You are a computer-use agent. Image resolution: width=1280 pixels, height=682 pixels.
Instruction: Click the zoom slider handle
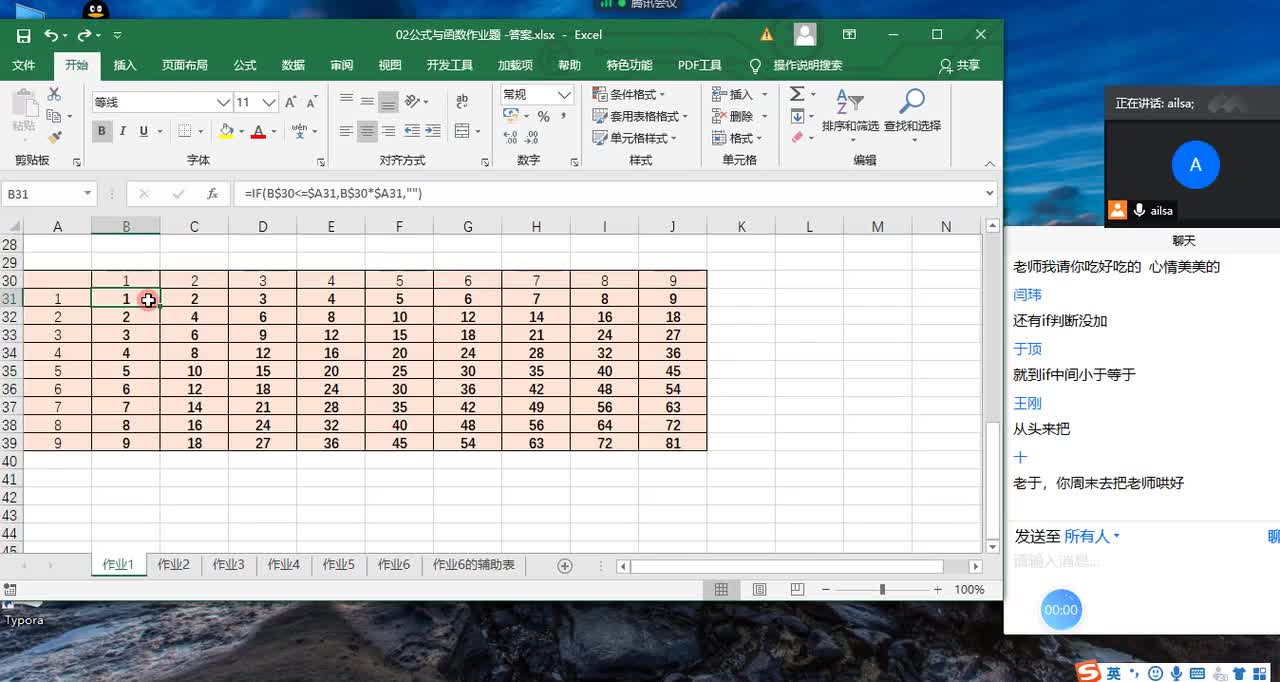[x=882, y=590]
